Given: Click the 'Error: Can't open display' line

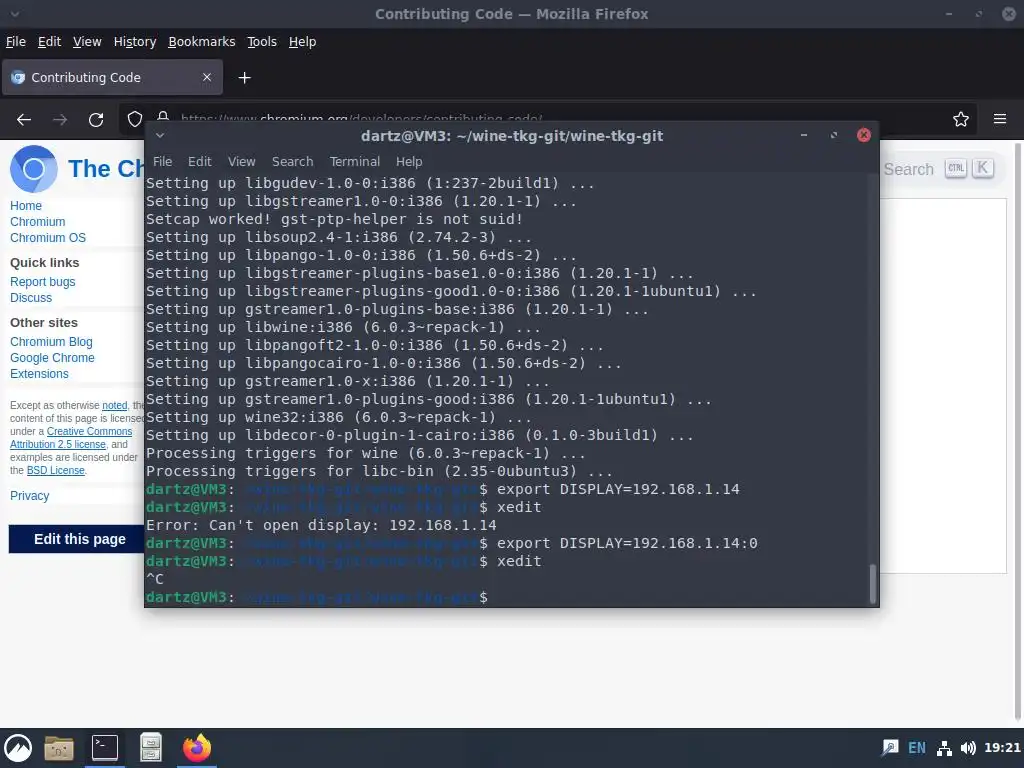Looking at the screenshot, I should click(321, 525).
